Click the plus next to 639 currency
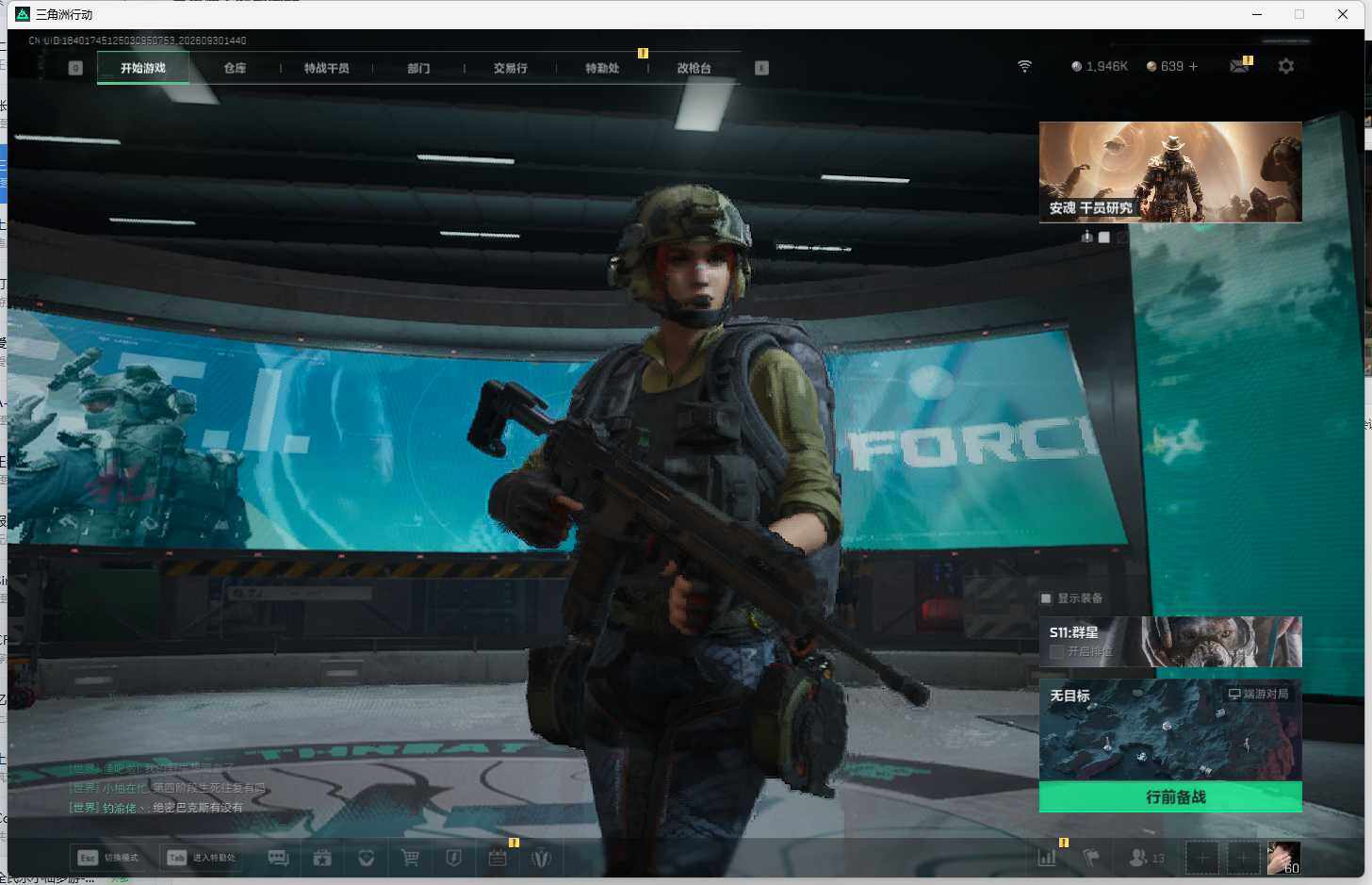The image size is (1372, 885). click(x=1193, y=66)
